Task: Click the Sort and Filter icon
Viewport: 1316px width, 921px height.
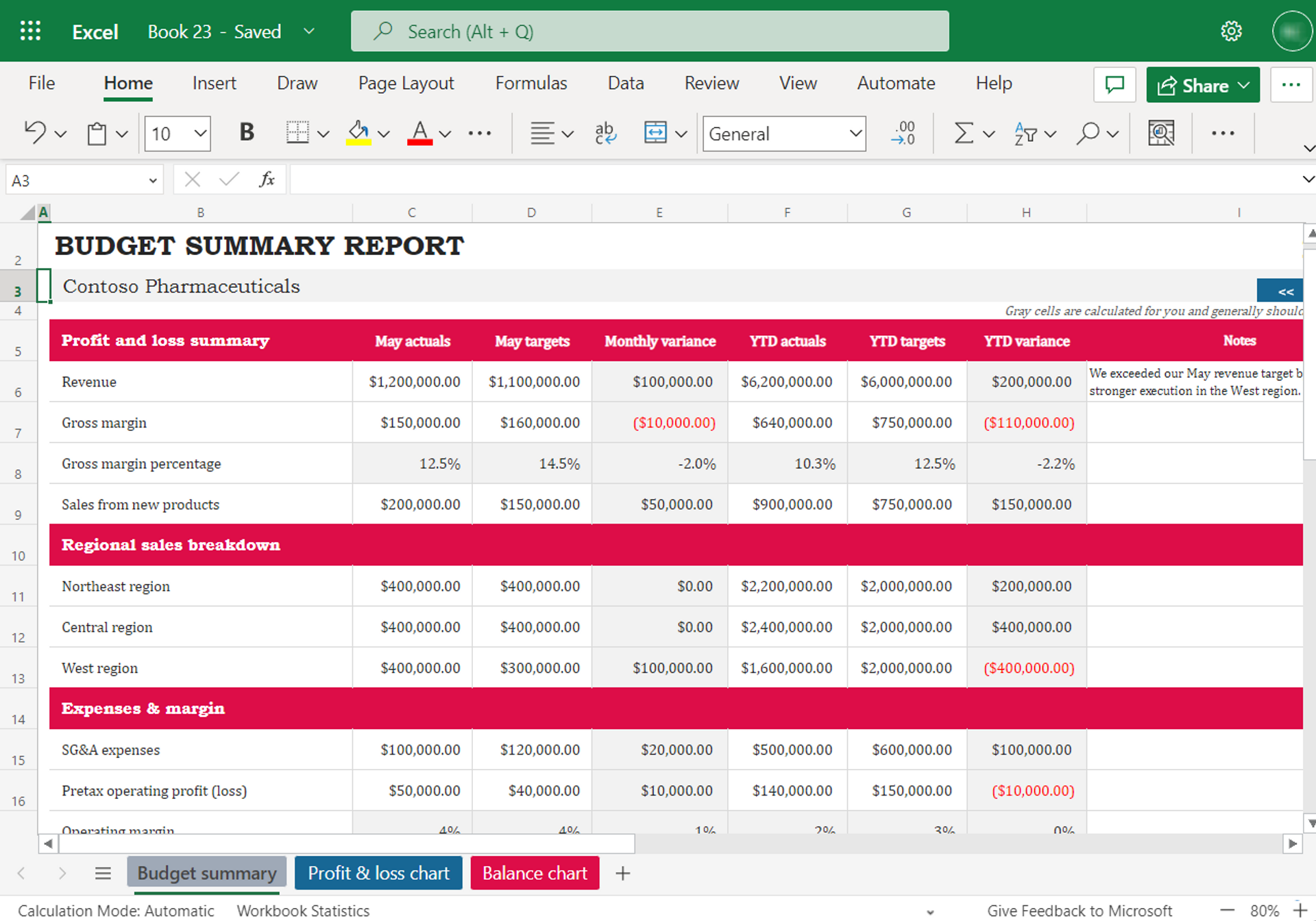Action: (x=1025, y=133)
